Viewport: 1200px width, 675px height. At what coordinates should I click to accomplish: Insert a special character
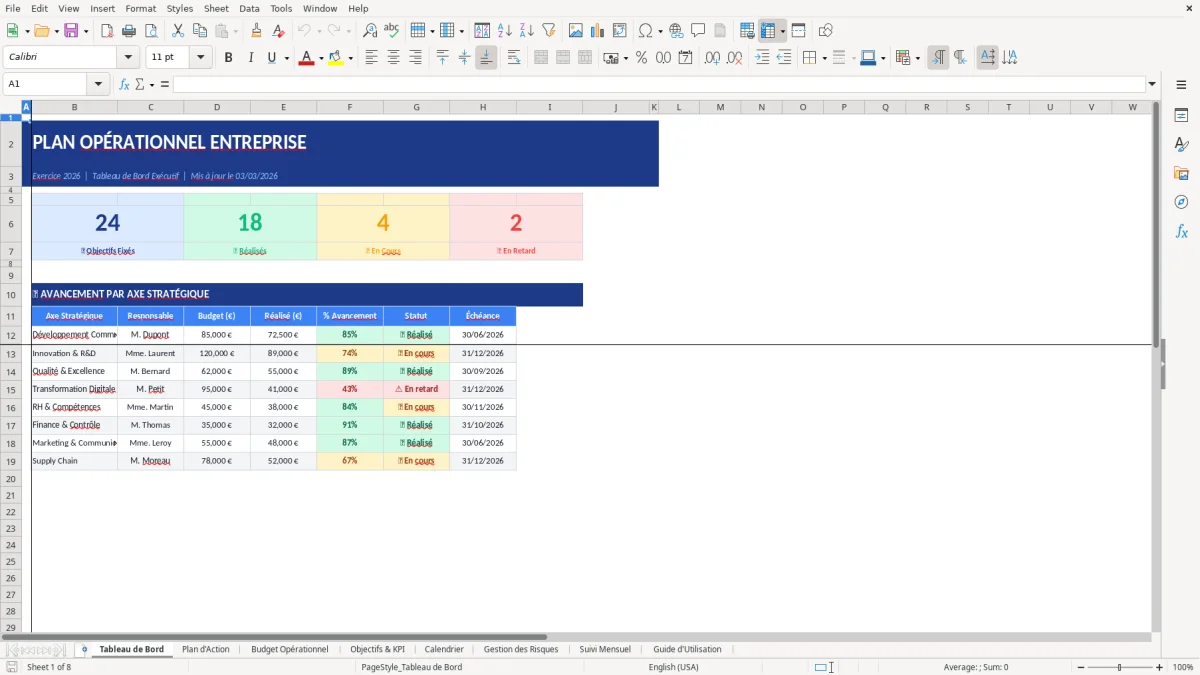coord(645,29)
